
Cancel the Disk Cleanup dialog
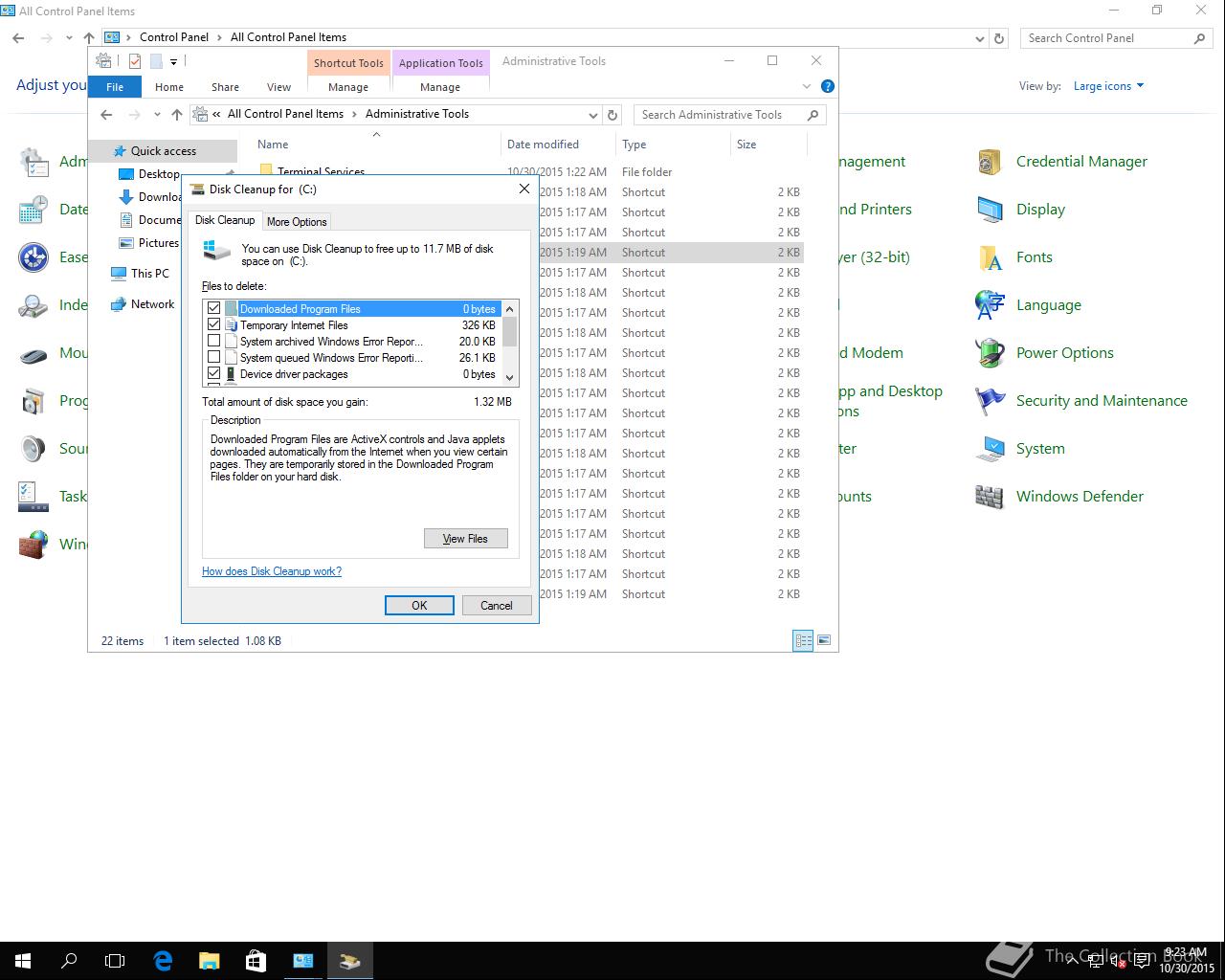point(496,605)
